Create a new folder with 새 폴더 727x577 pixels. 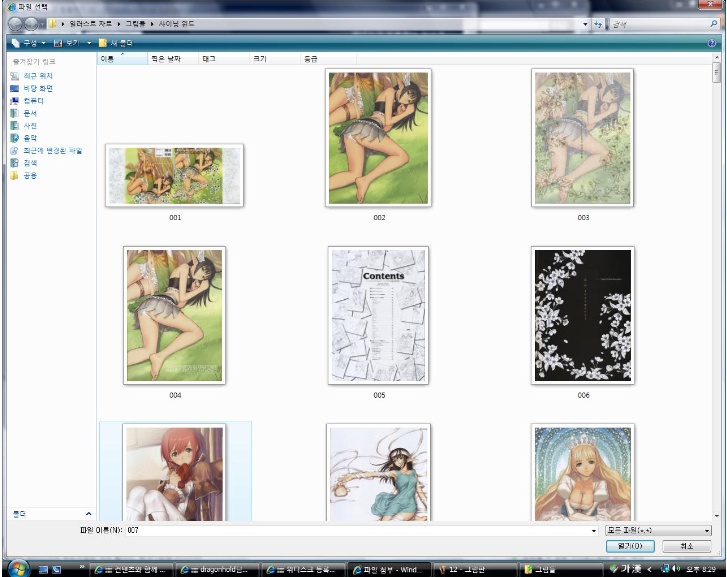click(x=115, y=43)
